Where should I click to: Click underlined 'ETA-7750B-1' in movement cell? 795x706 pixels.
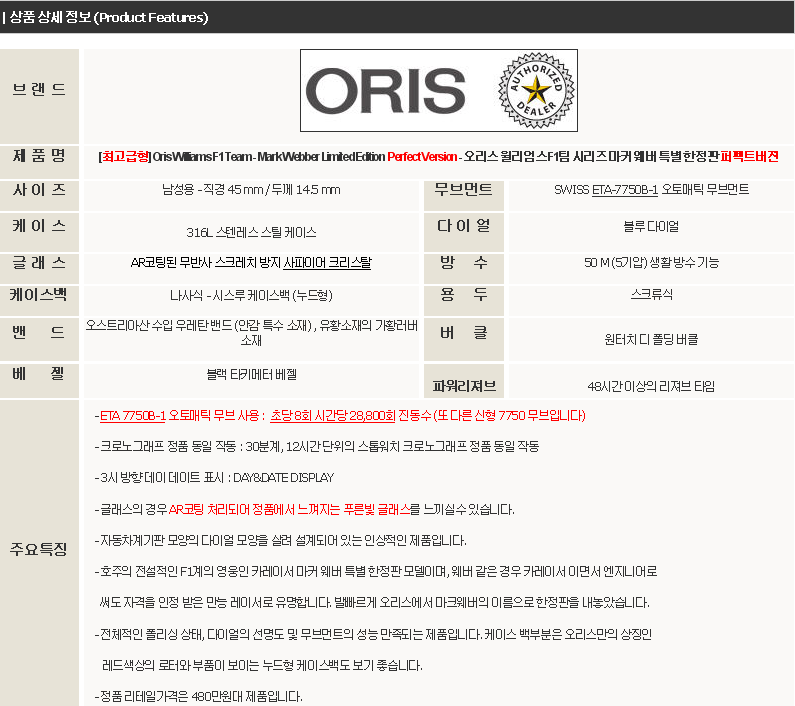coord(625,190)
